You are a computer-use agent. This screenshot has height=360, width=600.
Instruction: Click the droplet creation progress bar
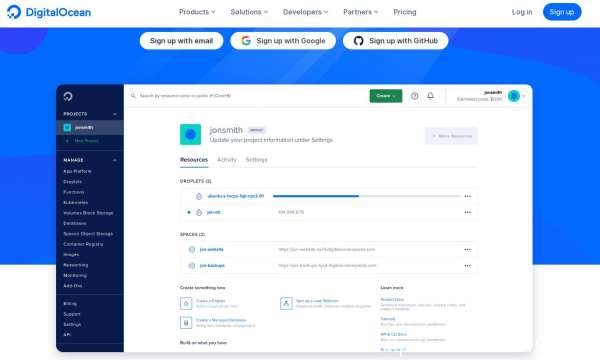(366, 196)
